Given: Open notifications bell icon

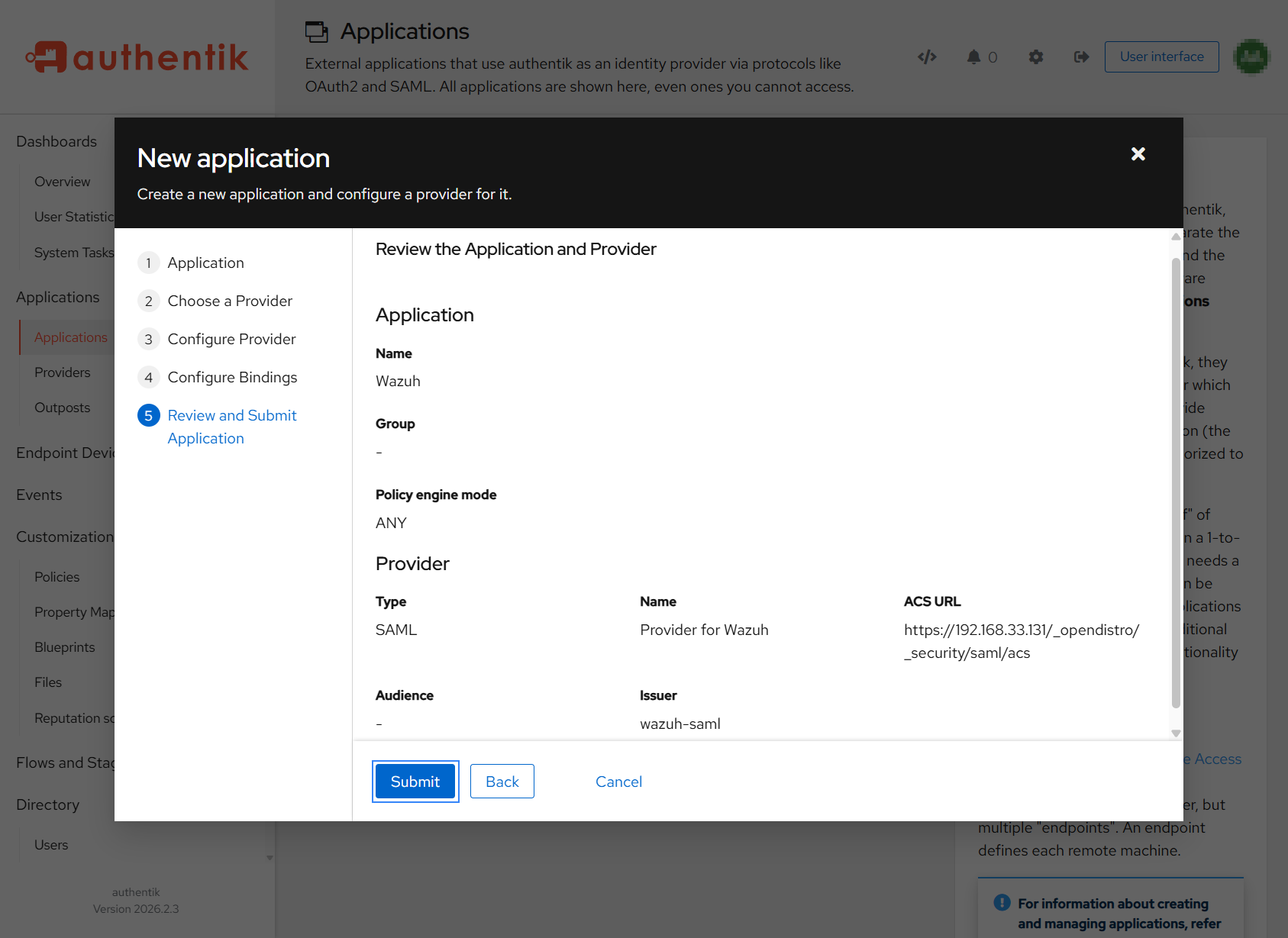Looking at the screenshot, I should (x=973, y=56).
